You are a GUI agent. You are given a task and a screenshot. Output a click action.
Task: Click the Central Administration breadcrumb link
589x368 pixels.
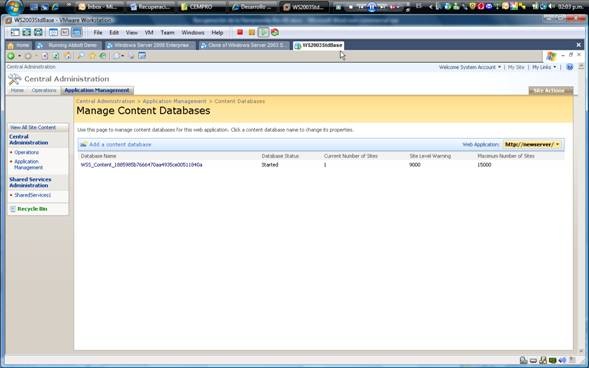coord(105,101)
